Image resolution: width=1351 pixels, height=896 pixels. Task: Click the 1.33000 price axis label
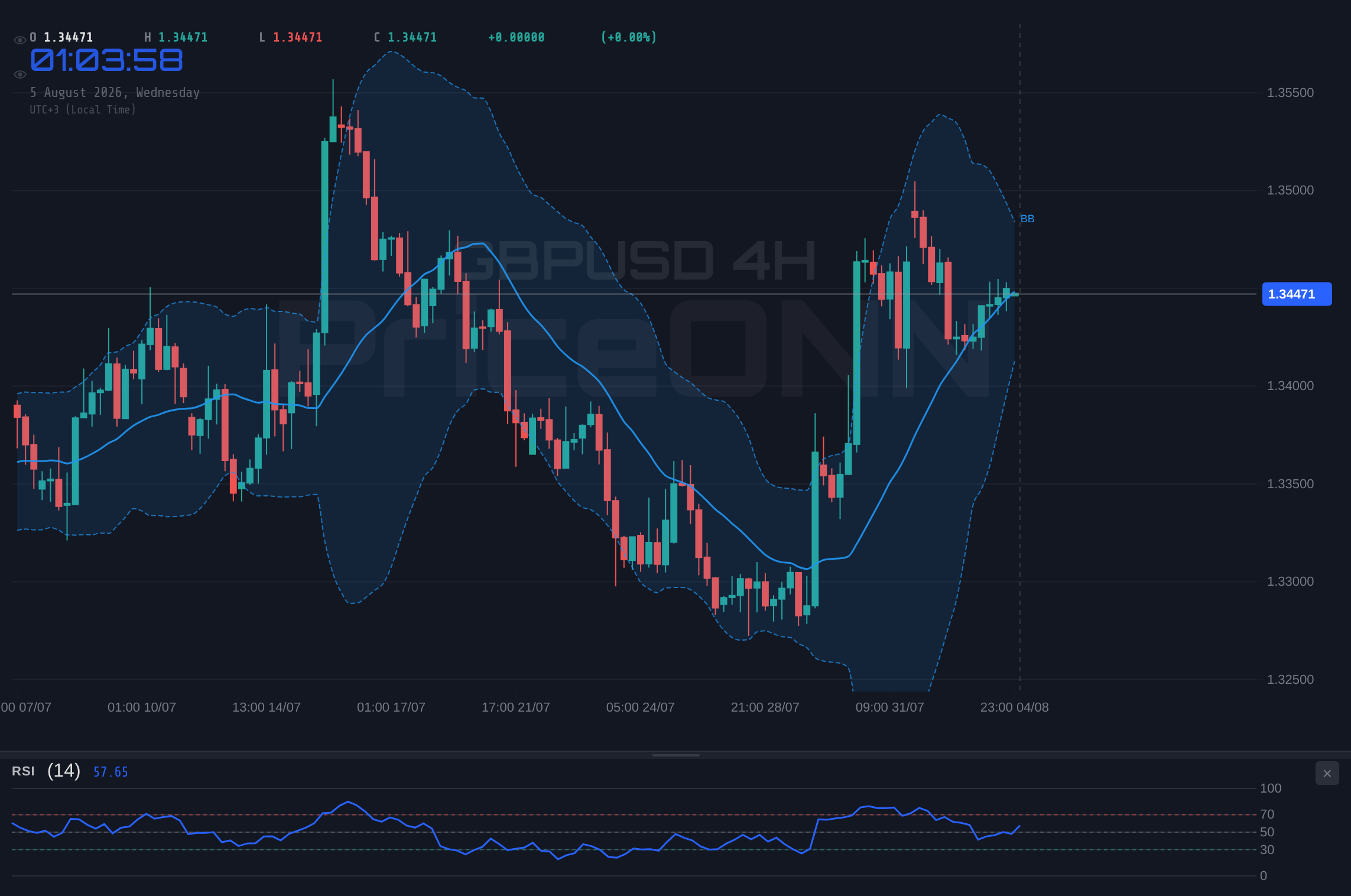click(1290, 582)
